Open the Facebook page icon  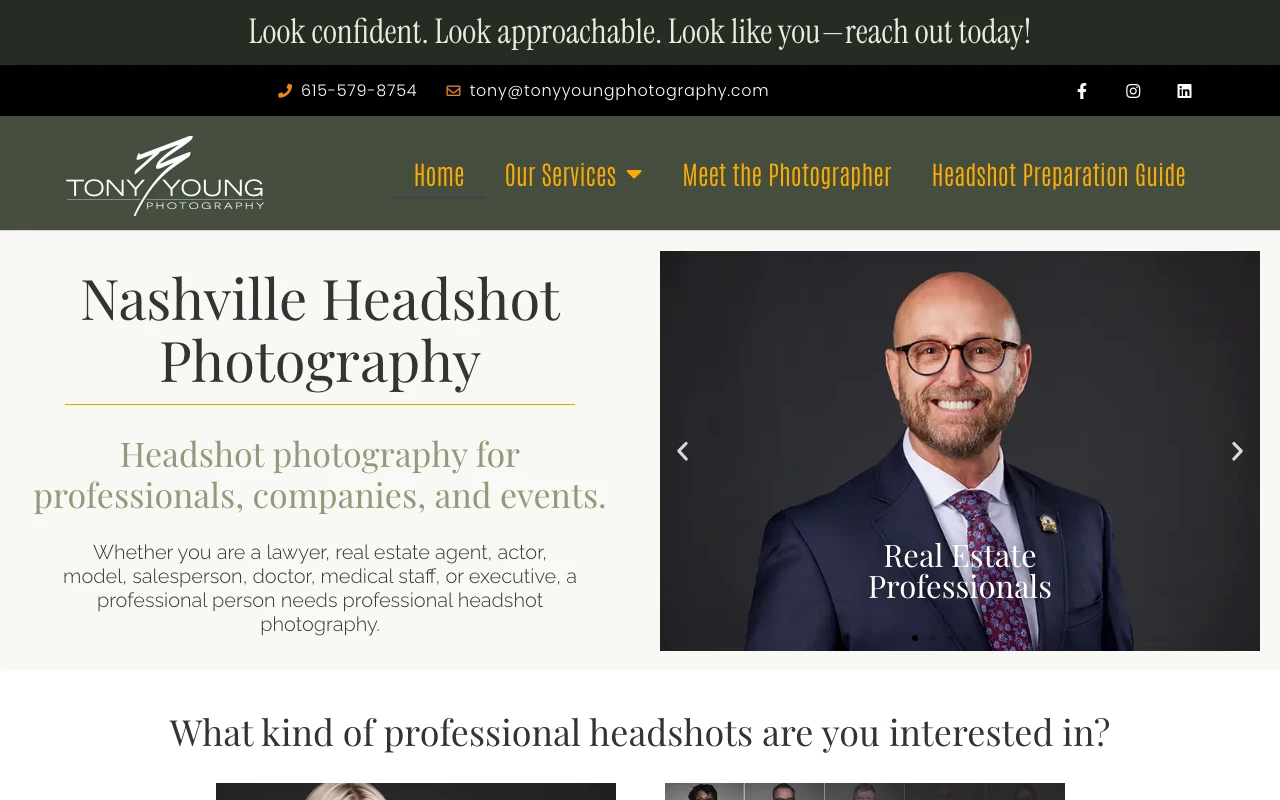[x=1081, y=91]
